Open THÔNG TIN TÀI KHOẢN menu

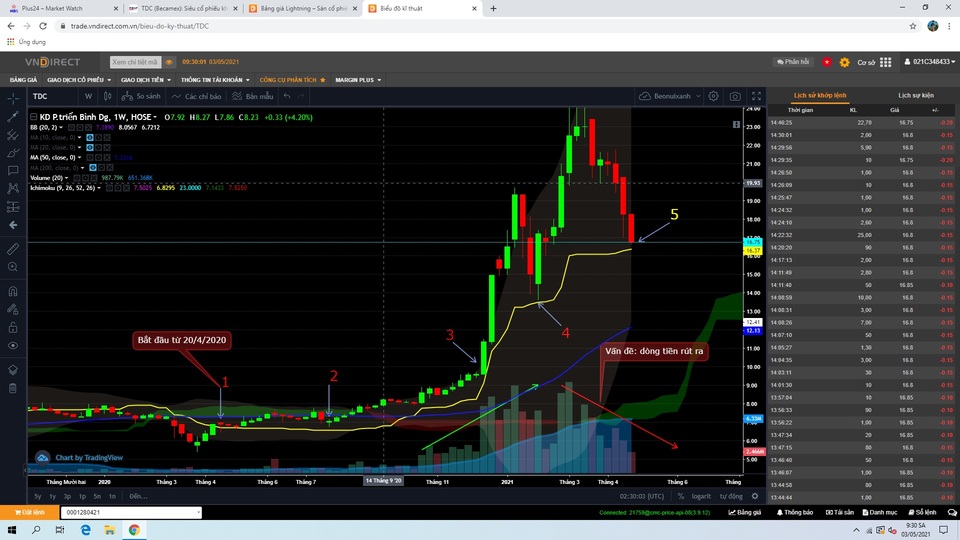215,80
